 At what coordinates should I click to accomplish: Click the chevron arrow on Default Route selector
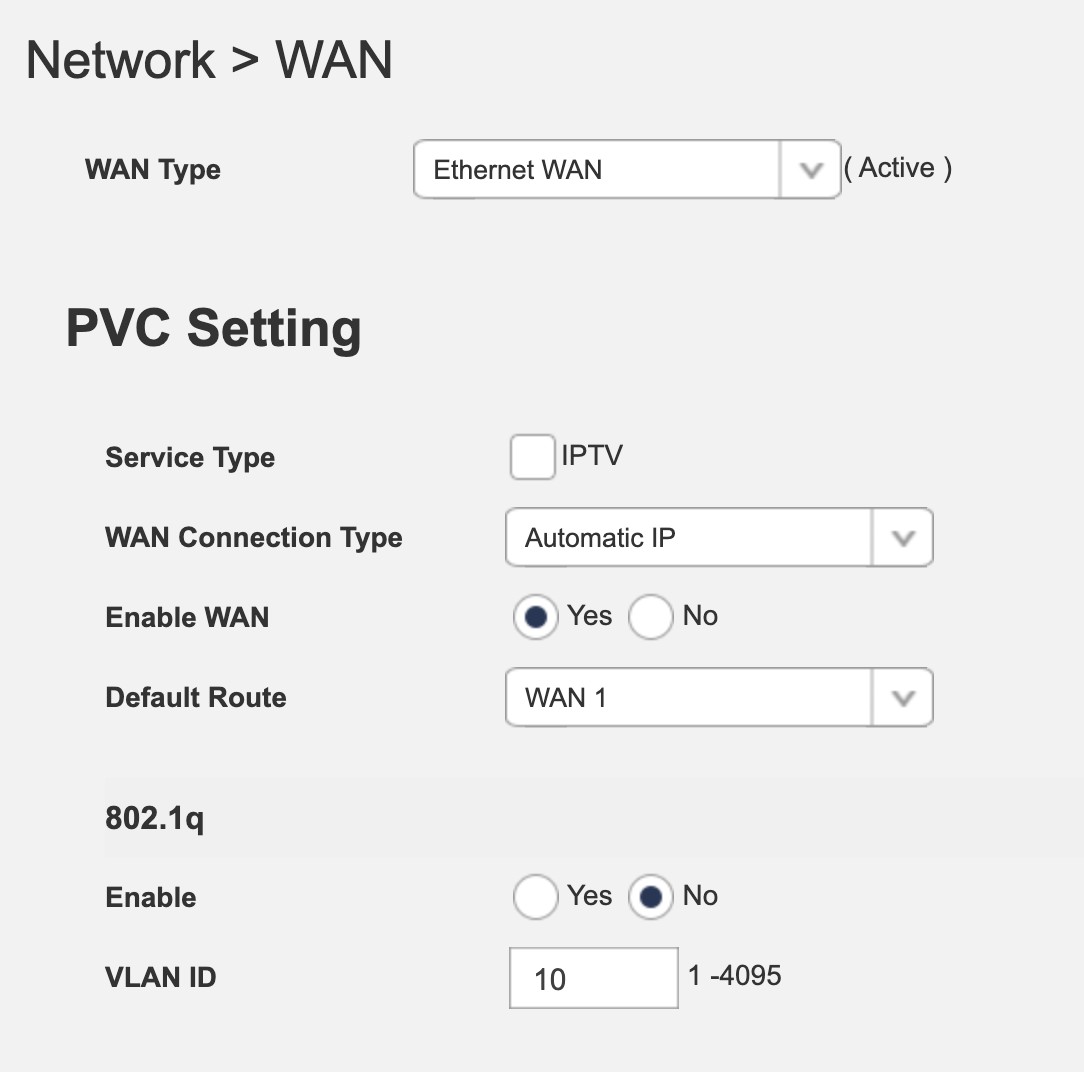tap(903, 698)
